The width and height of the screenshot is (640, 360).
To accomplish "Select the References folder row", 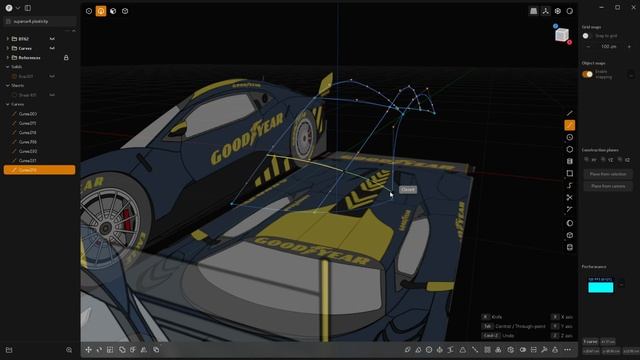I will pyautogui.click(x=40, y=58).
